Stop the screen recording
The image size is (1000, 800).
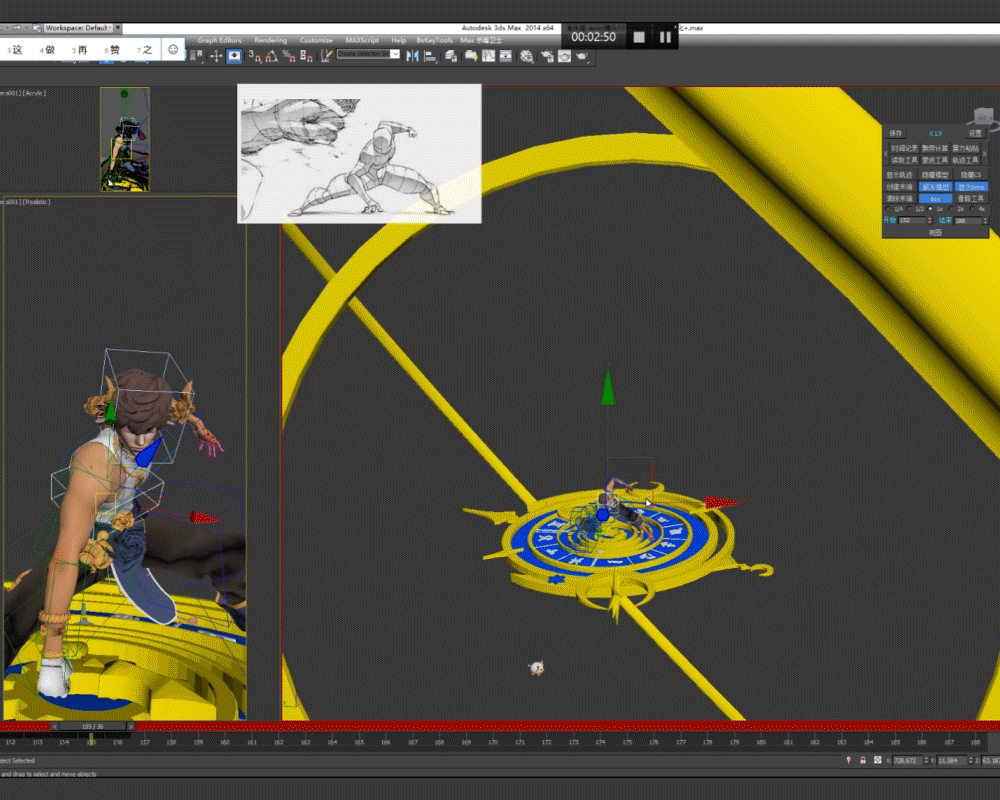point(639,37)
